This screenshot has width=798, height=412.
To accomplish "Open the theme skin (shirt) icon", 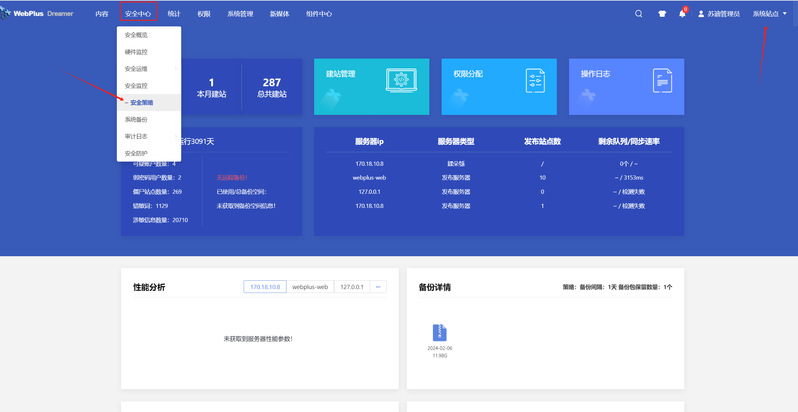I will click(x=662, y=14).
